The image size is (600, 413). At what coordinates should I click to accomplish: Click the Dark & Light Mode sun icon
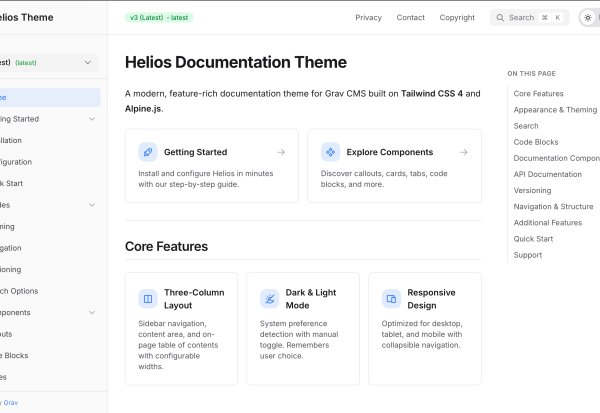[269, 299]
